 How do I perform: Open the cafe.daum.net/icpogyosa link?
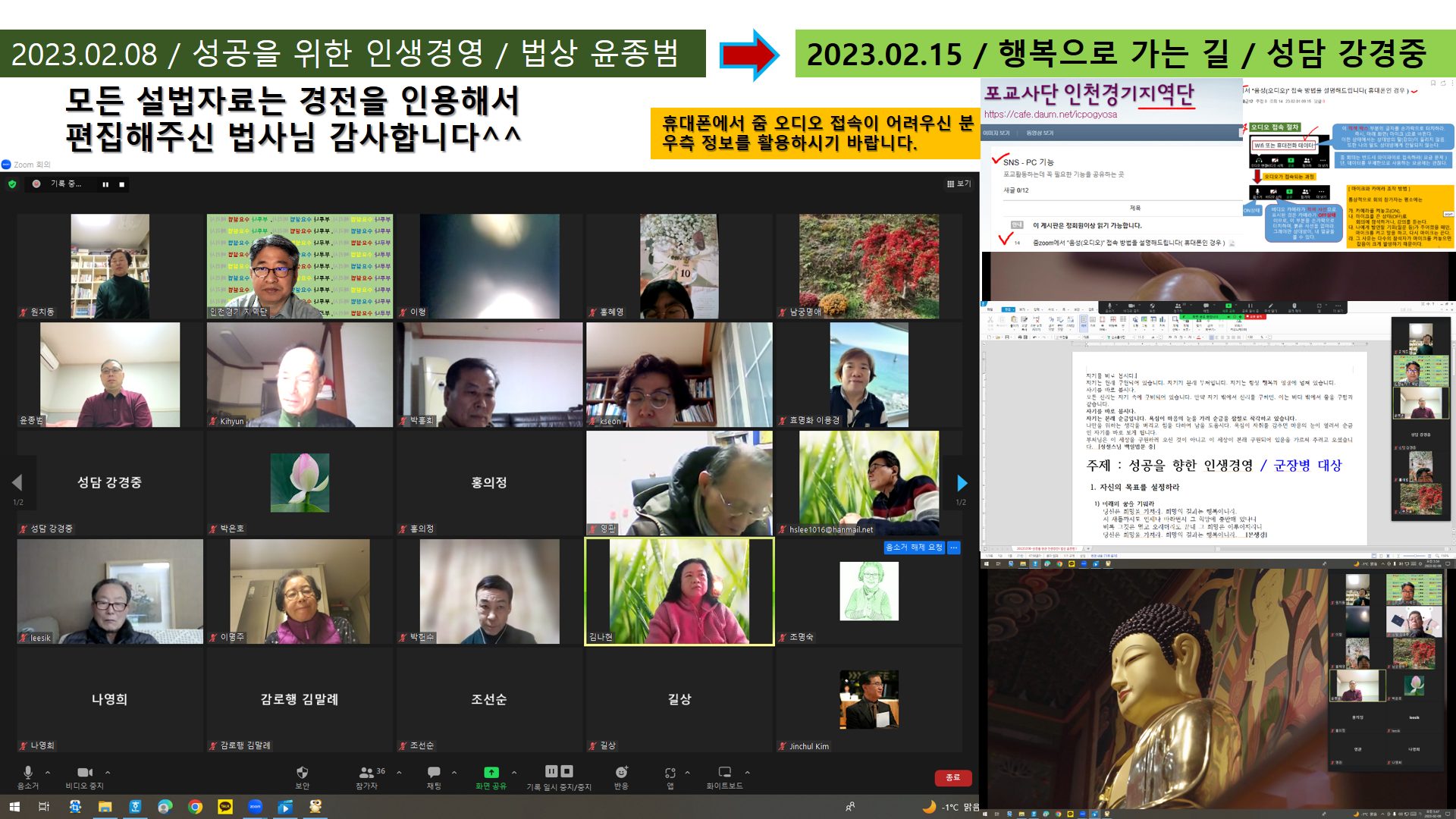pyautogui.click(x=1050, y=115)
